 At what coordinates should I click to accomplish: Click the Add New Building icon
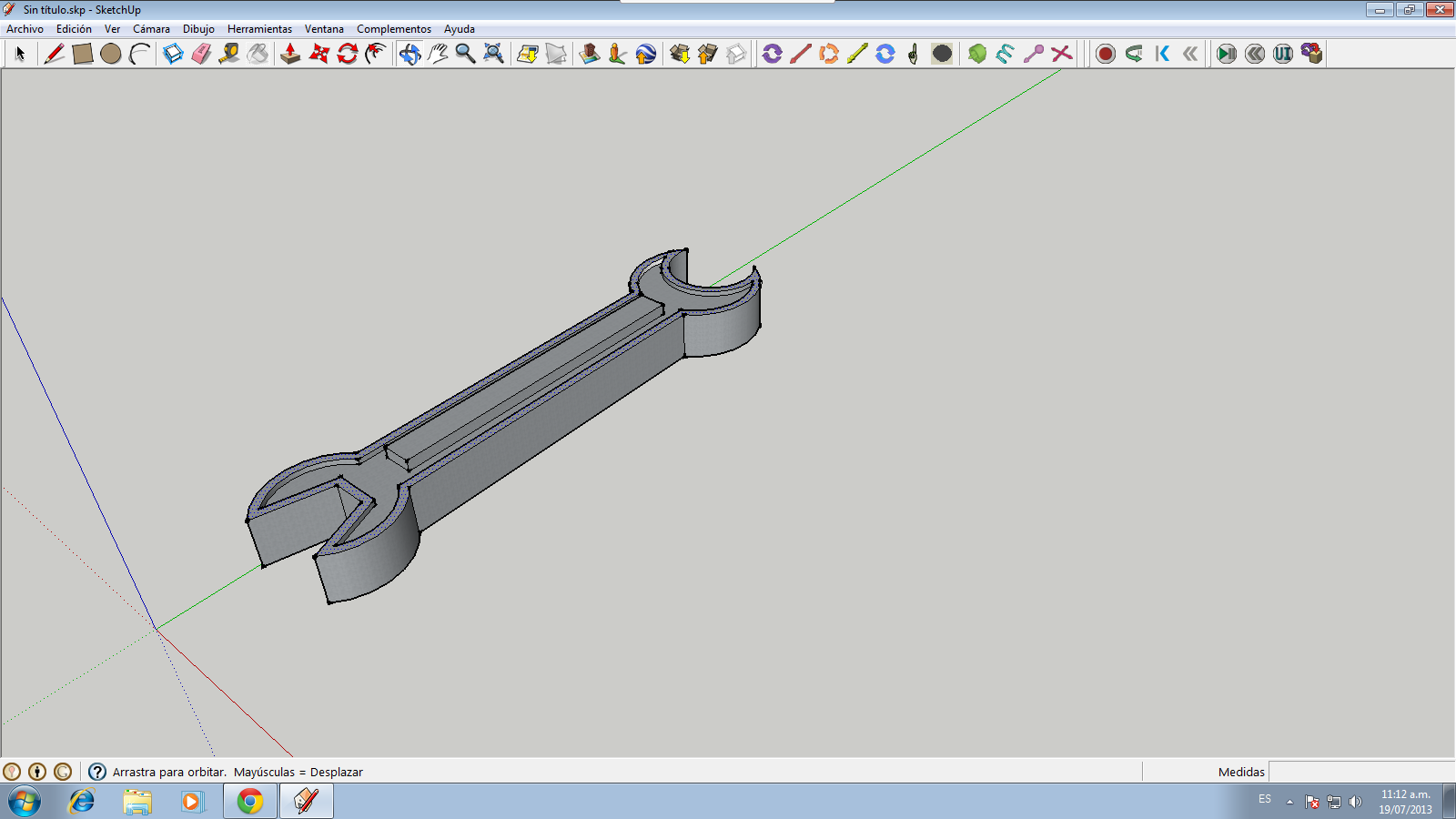tap(590, 54)
